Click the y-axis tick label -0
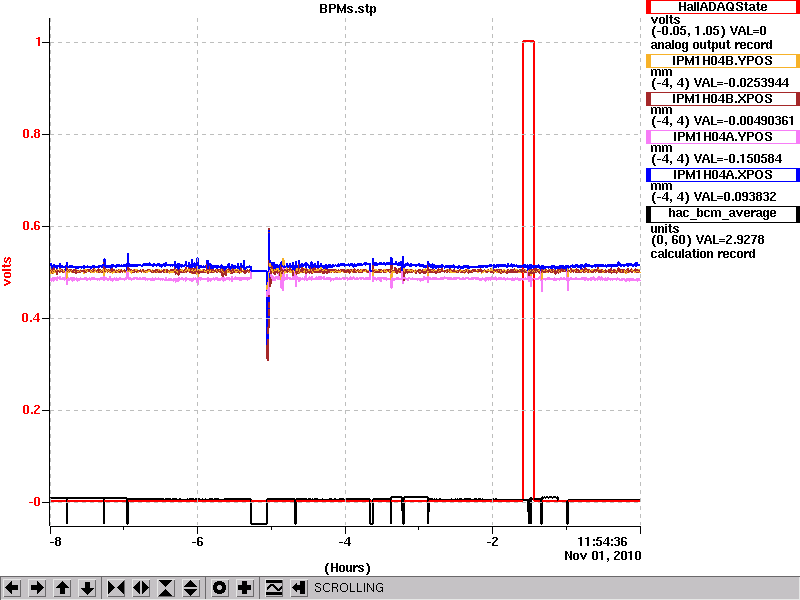The image size is (800, 600). 34,502
